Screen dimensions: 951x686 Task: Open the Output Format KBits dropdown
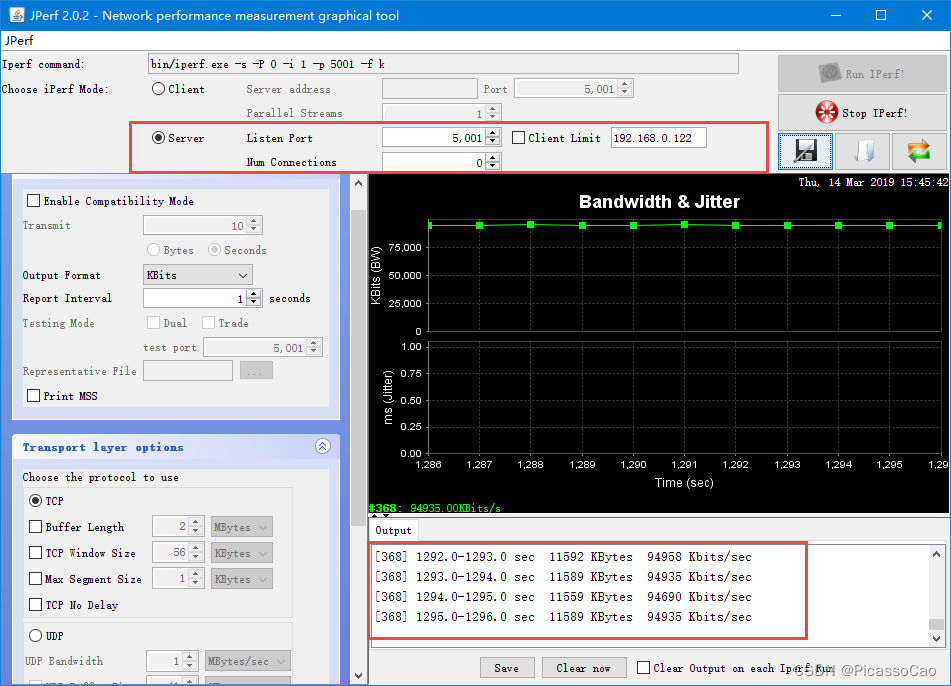point(198,275)
